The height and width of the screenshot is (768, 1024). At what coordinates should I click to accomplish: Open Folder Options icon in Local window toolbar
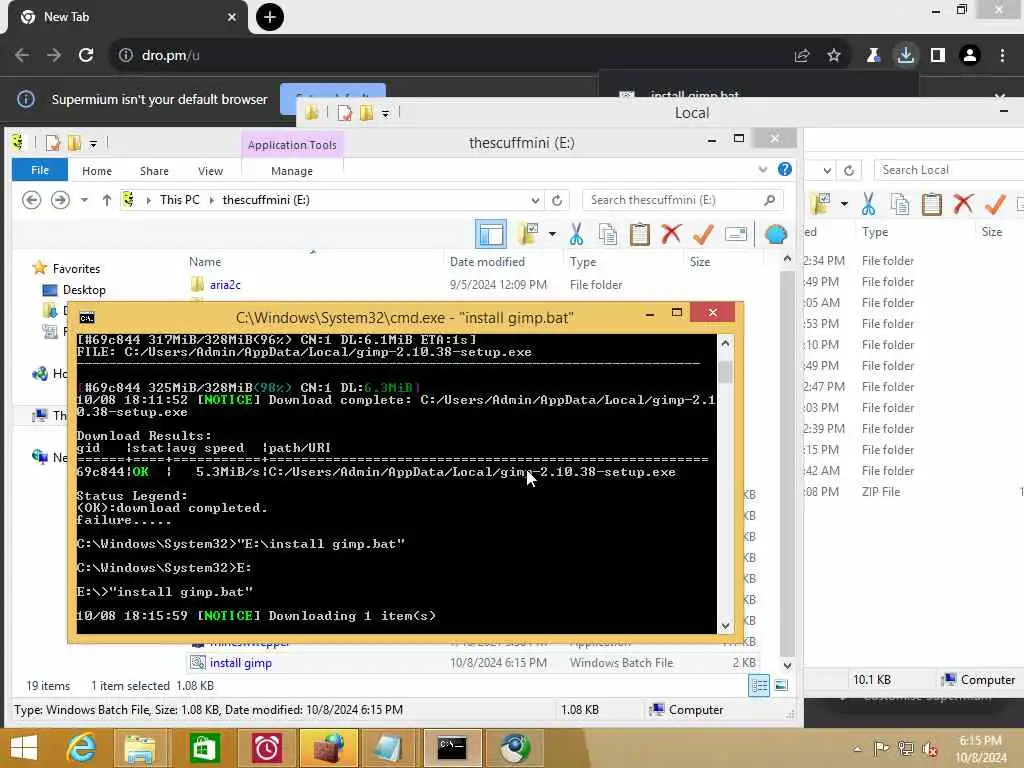[x=820, y=204]
